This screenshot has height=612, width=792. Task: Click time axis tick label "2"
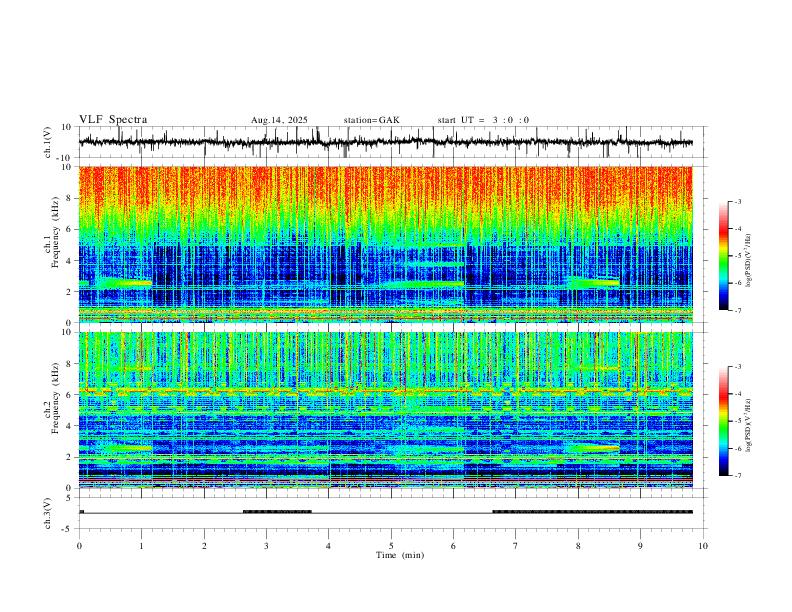(x=204, y=546)
